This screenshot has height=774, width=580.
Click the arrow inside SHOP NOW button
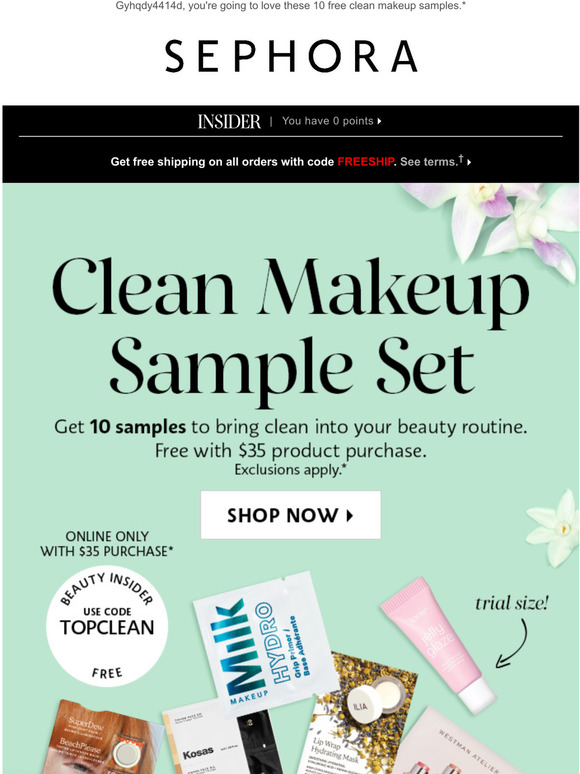(350, 515)
